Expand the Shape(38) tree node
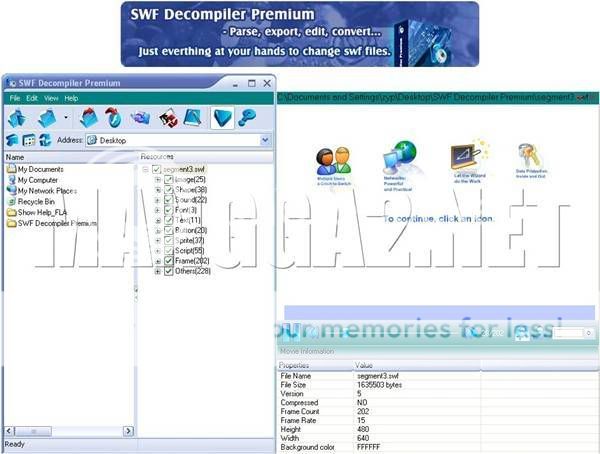 [x=158, y=190]
